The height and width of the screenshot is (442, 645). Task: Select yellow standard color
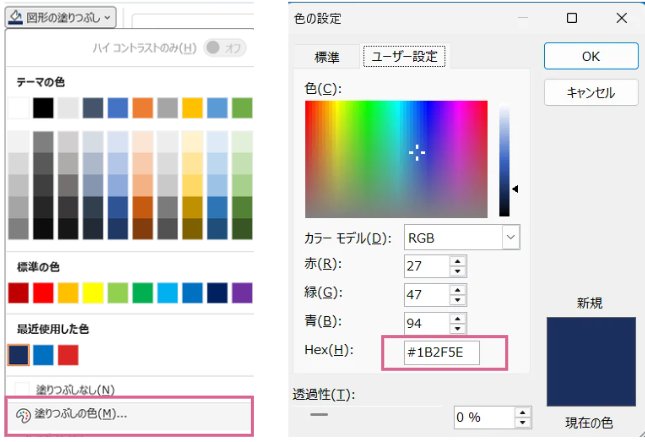(93, 293)
